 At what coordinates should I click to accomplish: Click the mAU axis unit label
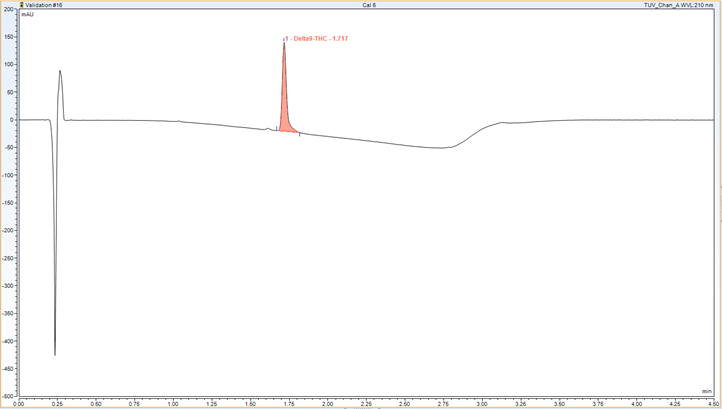pyautogui.click(x=28, y=16)
